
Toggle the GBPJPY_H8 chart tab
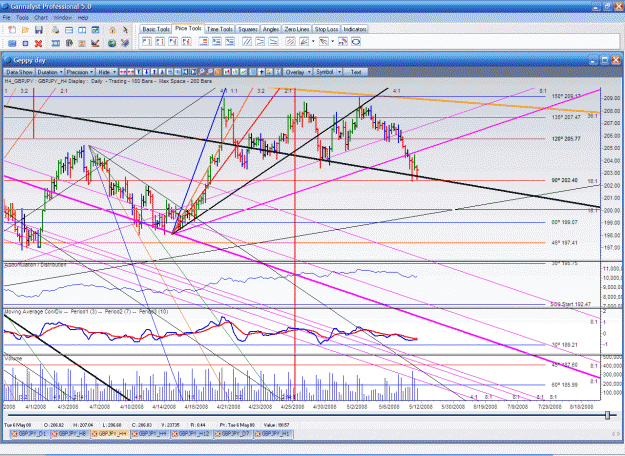[x=69, y=434]
